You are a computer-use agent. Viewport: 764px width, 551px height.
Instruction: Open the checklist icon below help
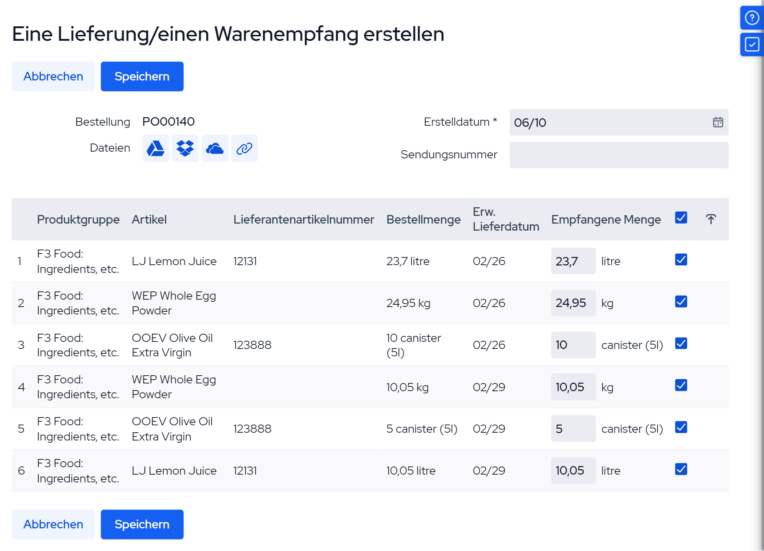click(752, 45)
